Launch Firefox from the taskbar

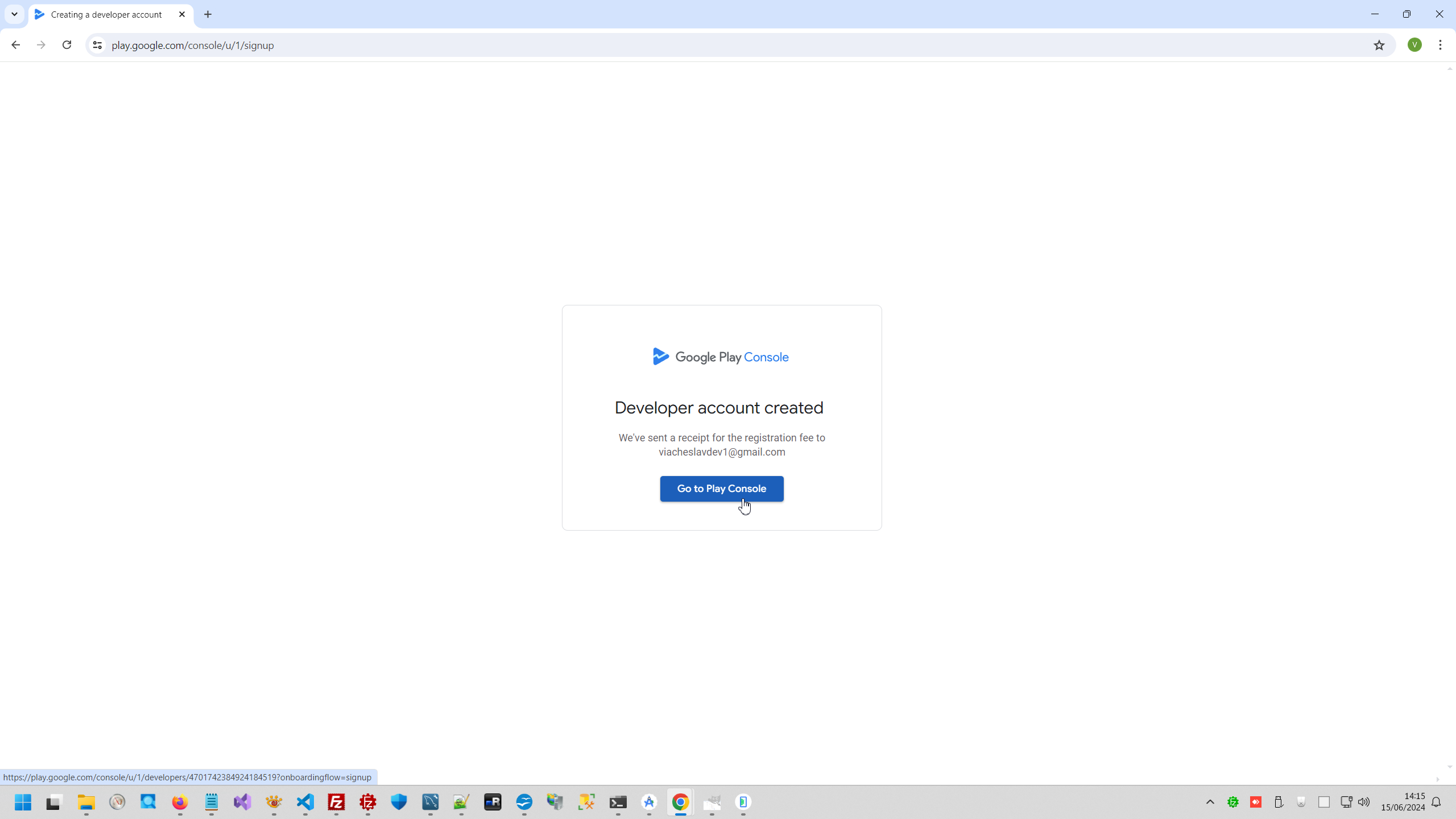click(x=180, y=802)
